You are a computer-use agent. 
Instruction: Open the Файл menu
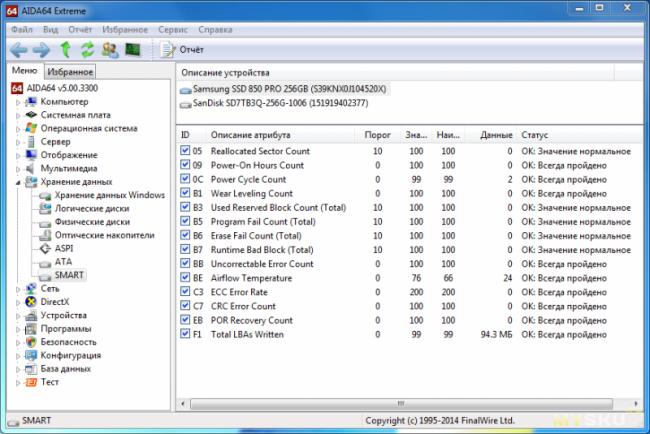[22, 30]
